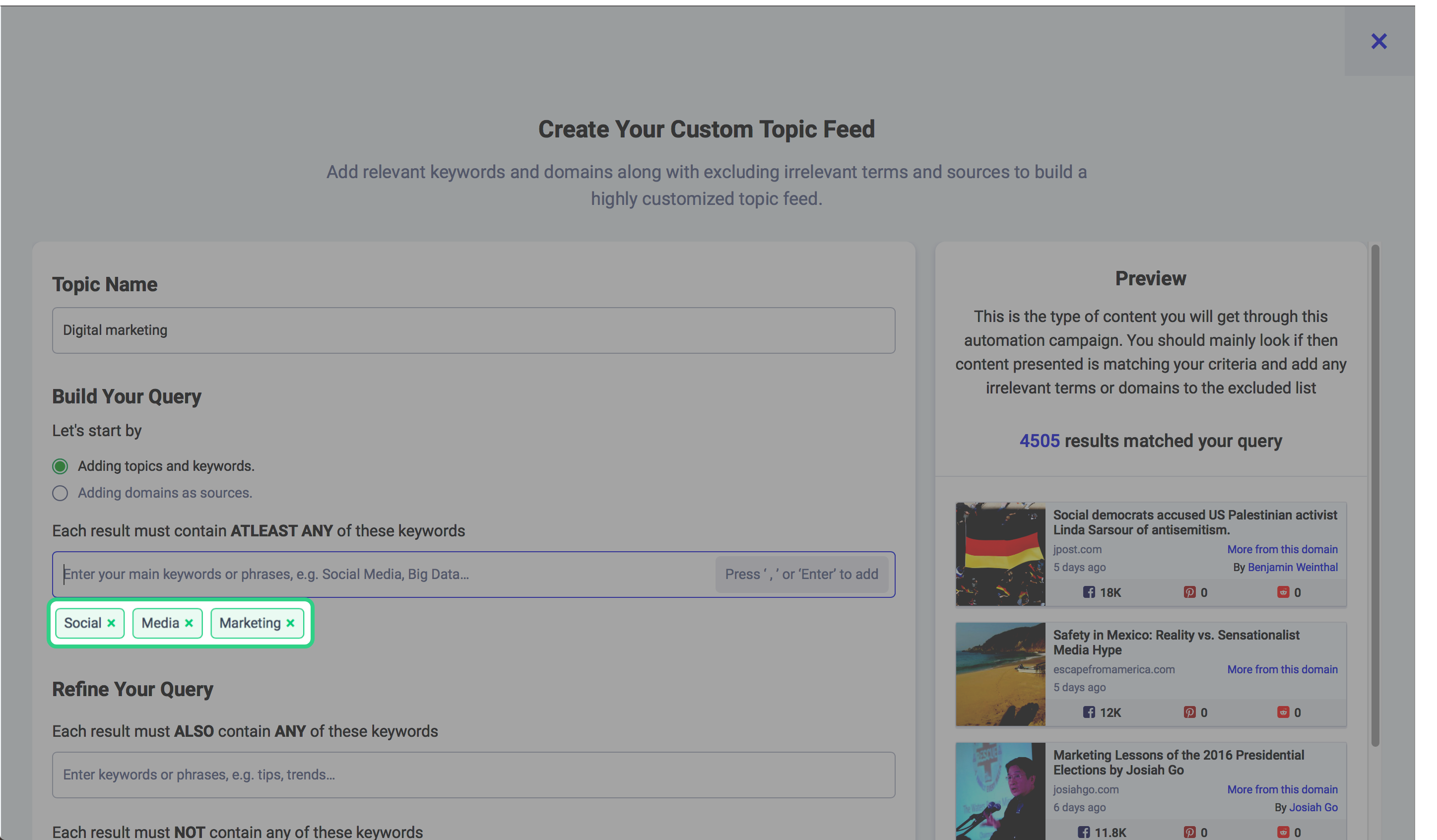Select Adding domains as sources option
This screenshot has width=1437, height=840.
[x=60, y=493]
